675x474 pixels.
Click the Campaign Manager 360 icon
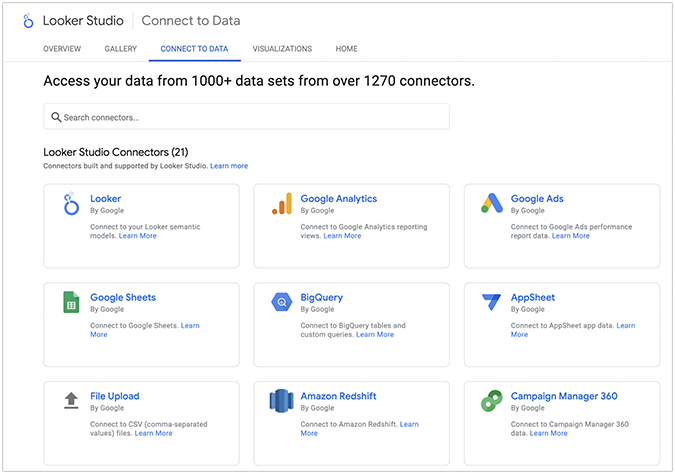(492, 401)
